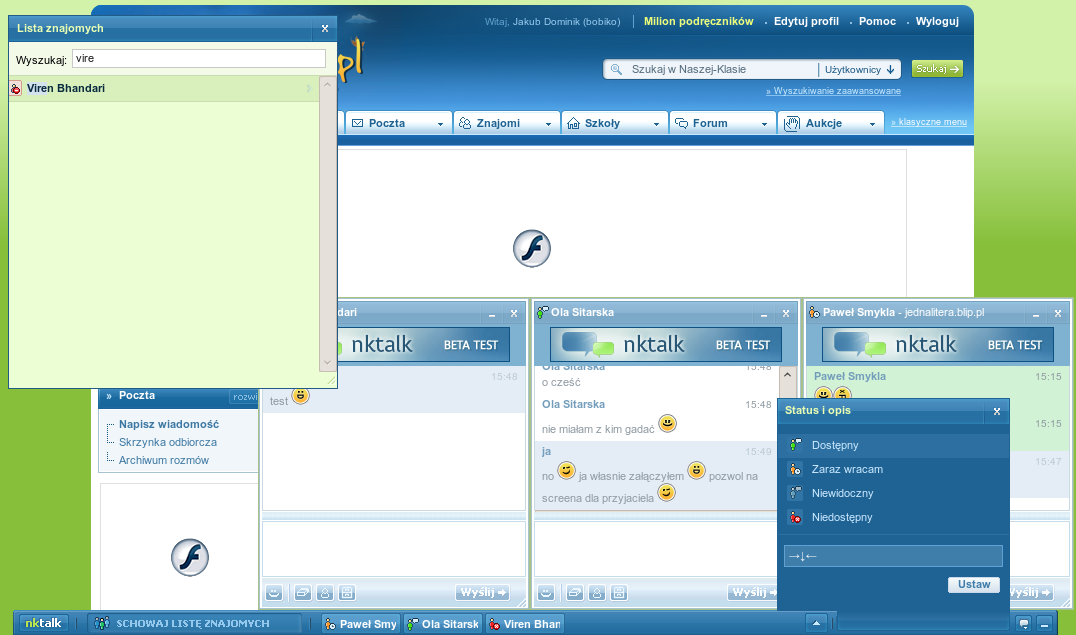Minimize the Paweł Smykla chat window
The width and height of the screenshot is (1076, 635).
(1036, 314)
